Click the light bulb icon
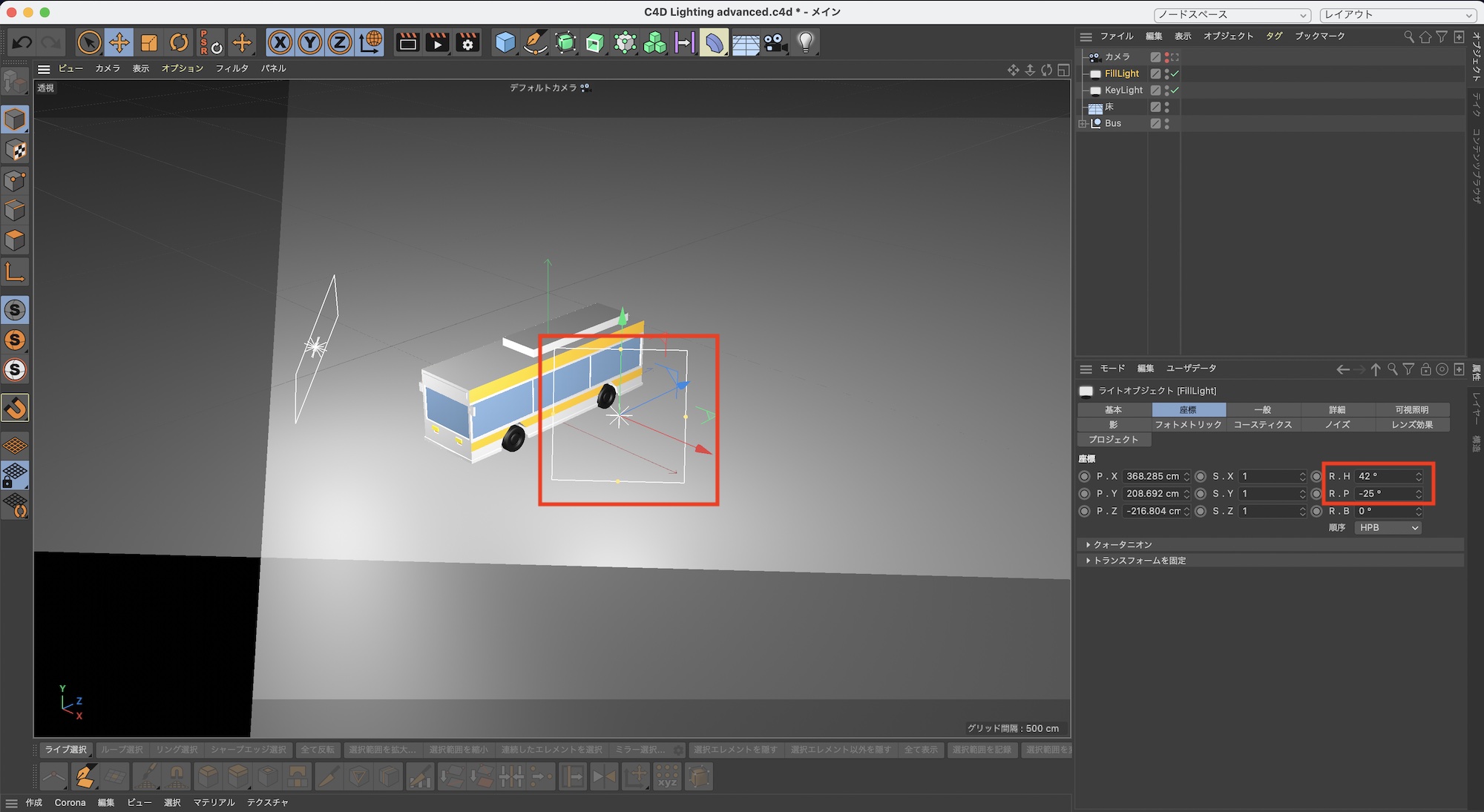The height and width of the screenshot is (812, 1484). pos(806,42)
